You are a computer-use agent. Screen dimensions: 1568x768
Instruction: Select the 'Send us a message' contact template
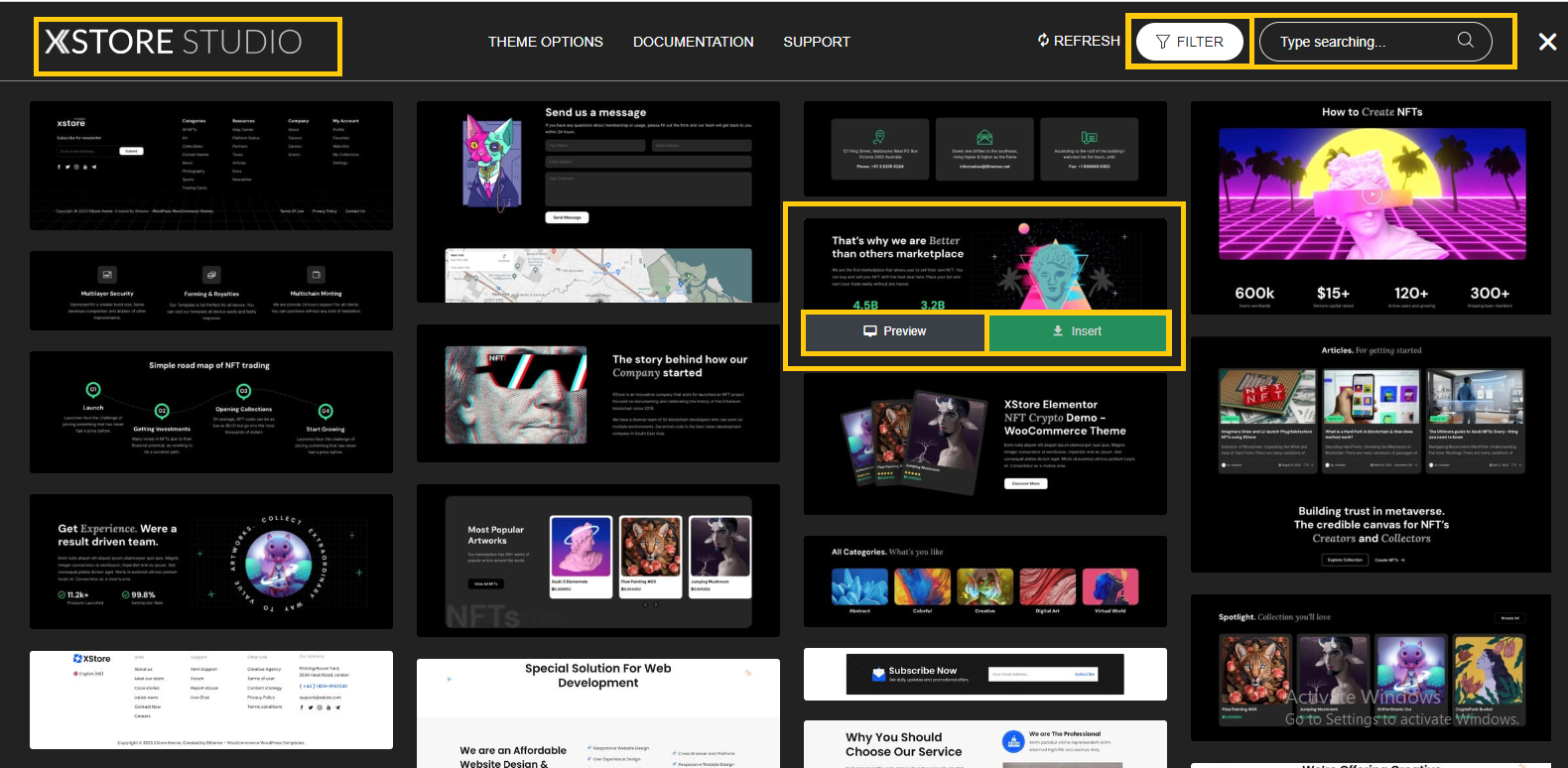pos(598,201)
